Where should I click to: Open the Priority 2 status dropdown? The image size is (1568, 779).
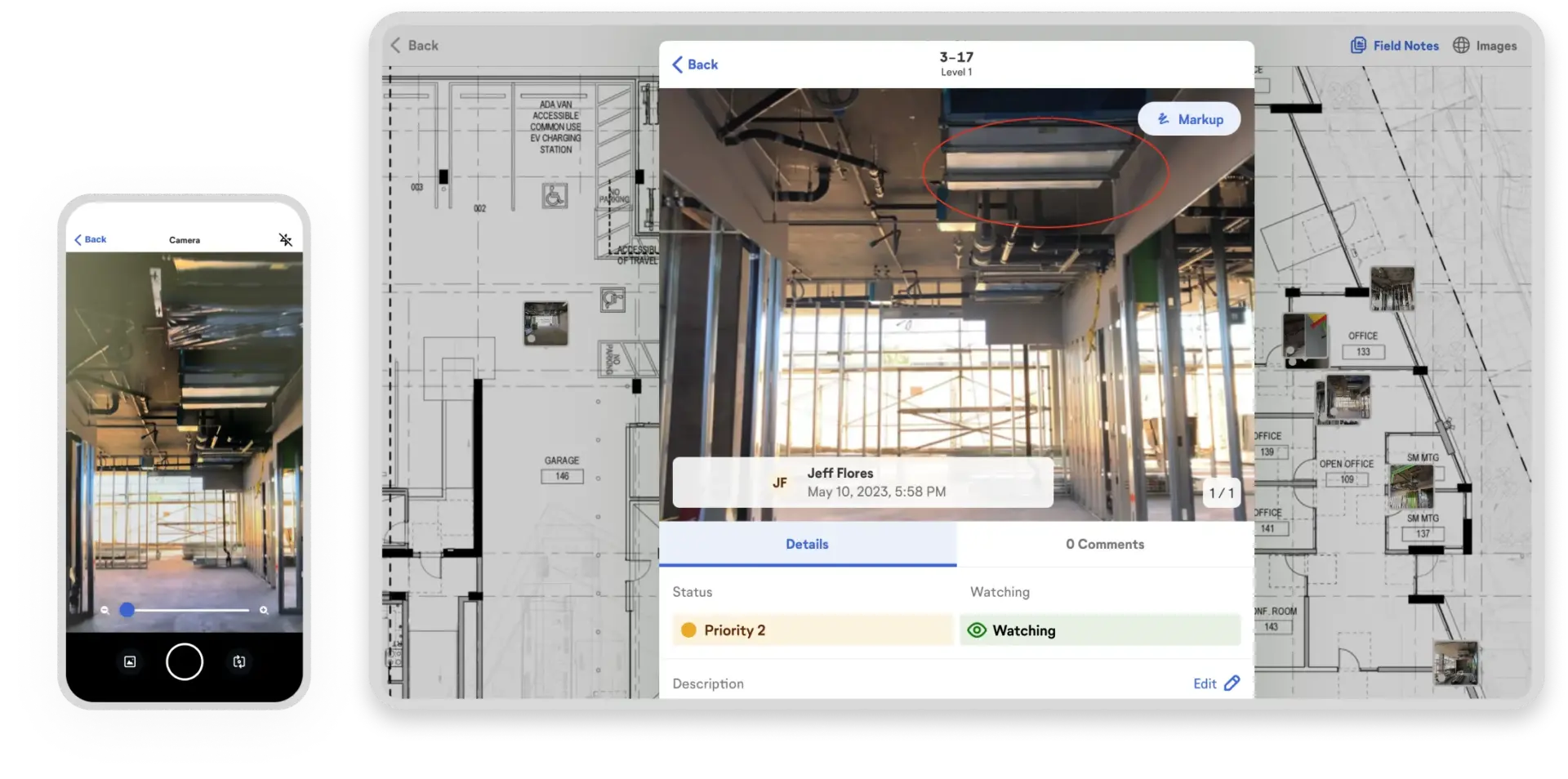[x=813, y=630]
